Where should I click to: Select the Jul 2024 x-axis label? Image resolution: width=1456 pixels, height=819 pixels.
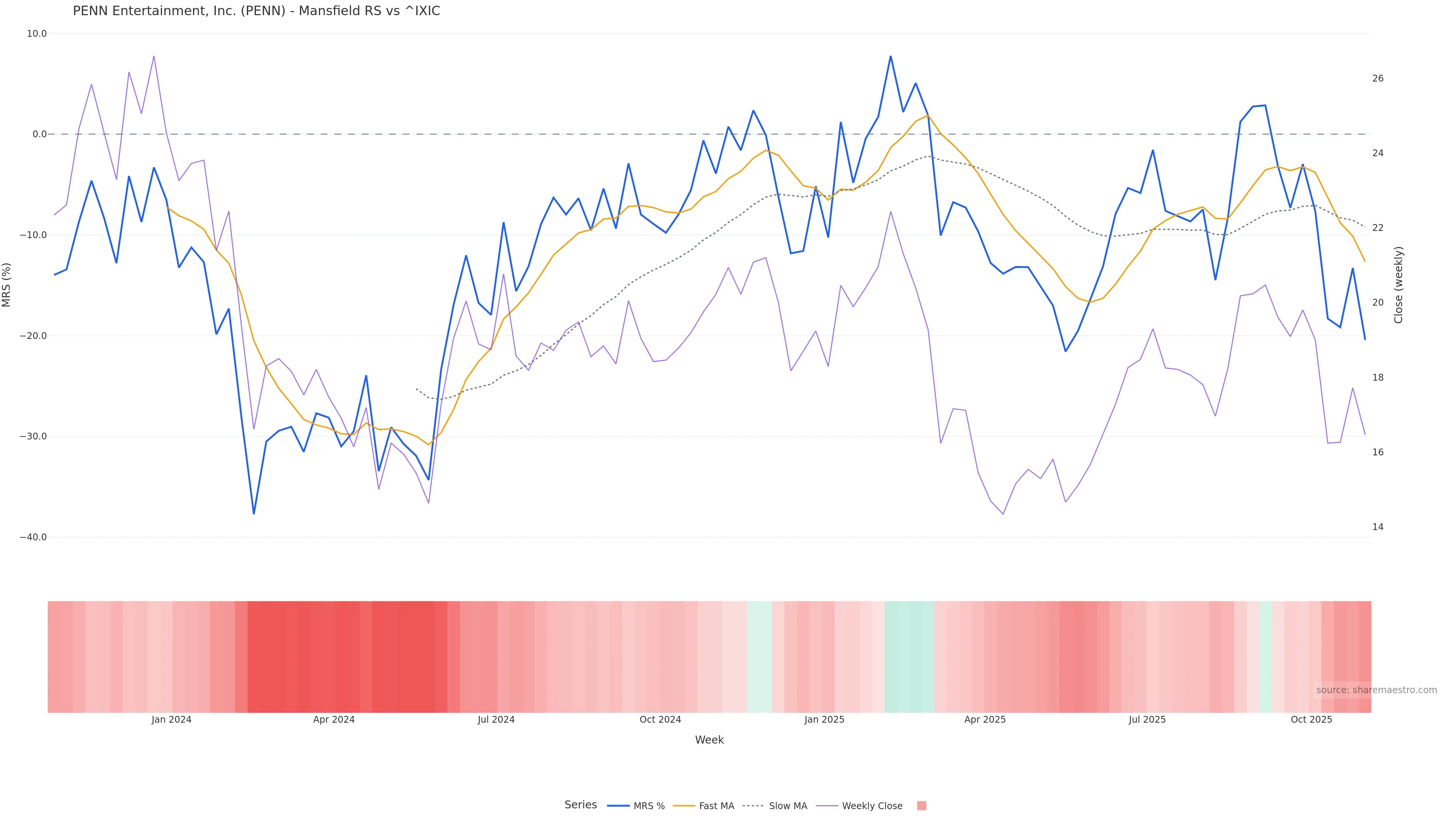click(496, 720)
